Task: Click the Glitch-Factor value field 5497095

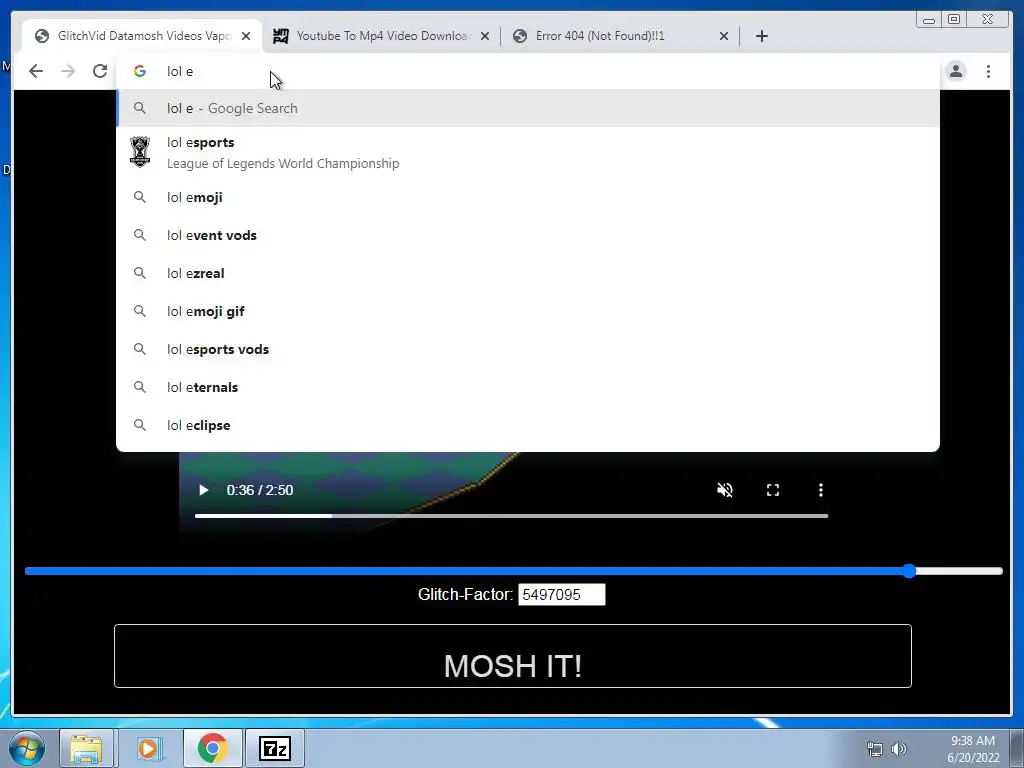Action: click(x=562, y=595)
